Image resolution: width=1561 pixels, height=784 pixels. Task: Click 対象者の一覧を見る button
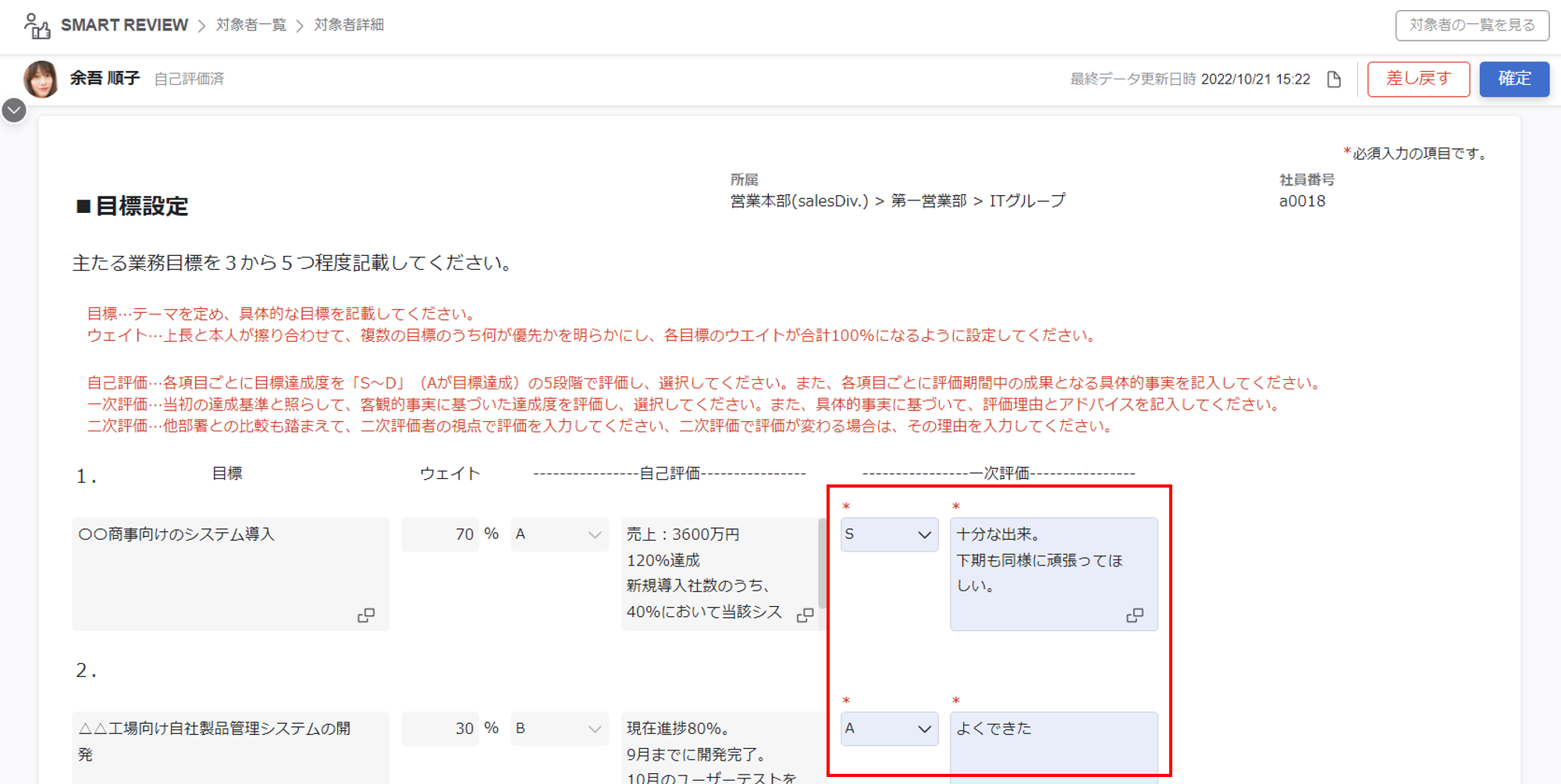pos(1472,25)
